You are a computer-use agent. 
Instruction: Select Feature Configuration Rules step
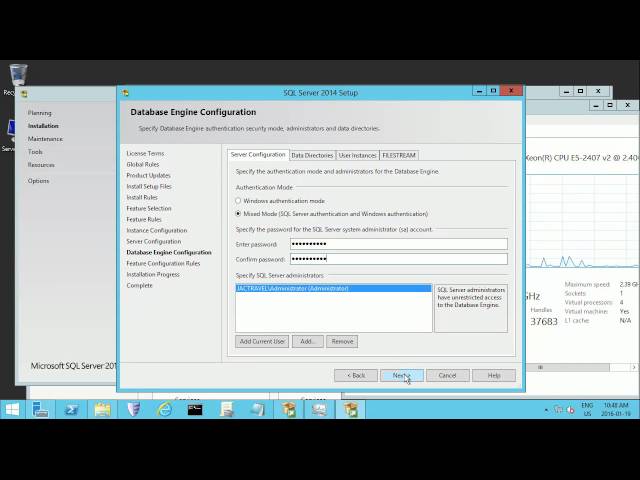click(163, 264)
